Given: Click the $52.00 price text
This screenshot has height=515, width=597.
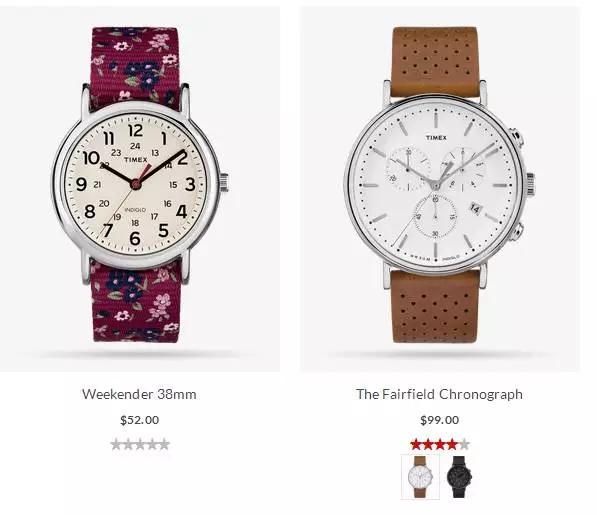Looking at the screenshot, I should pos(140,420).
